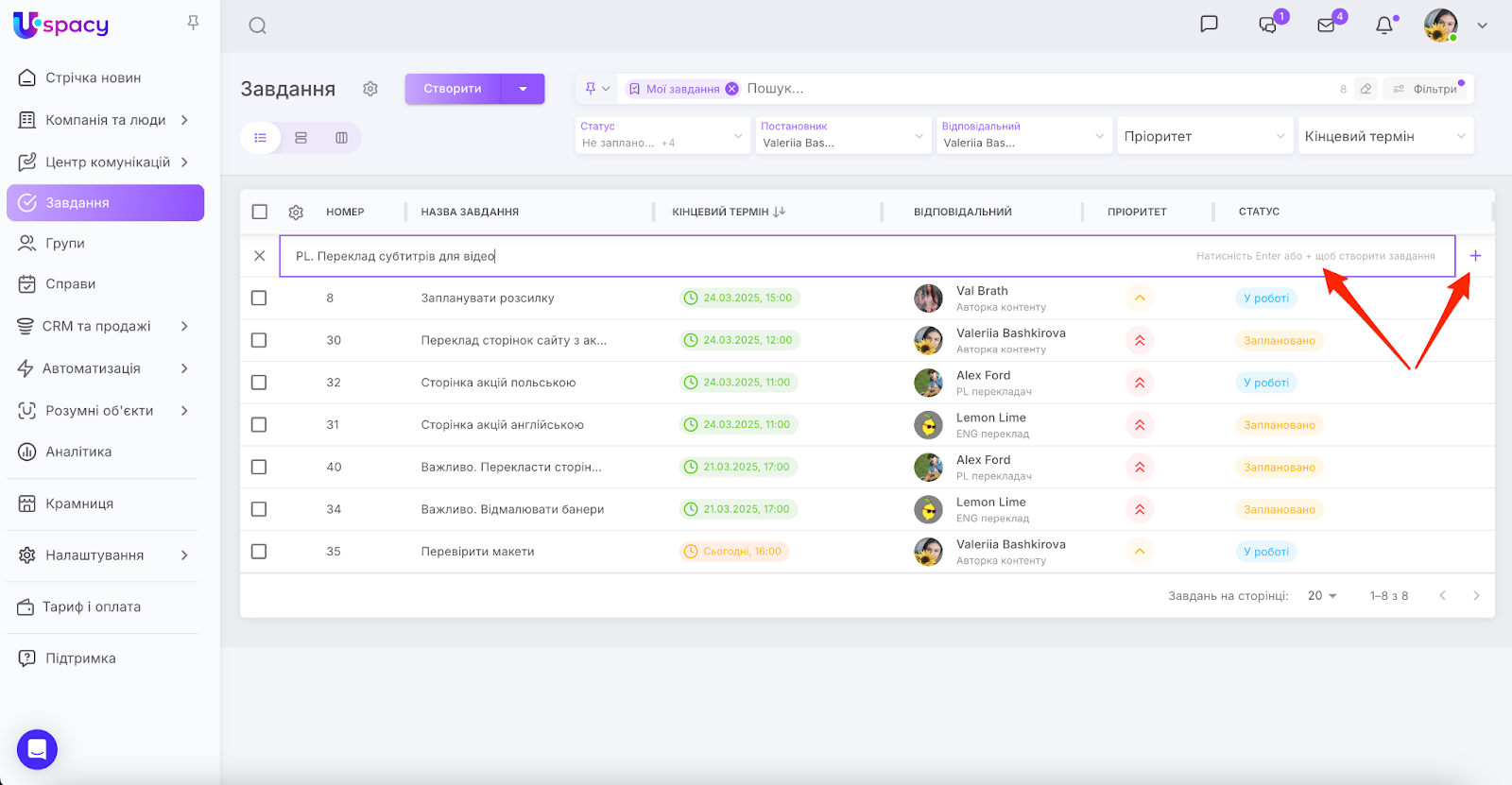Open tasks per page dropdown showing 20

(x=1322, y=596)
